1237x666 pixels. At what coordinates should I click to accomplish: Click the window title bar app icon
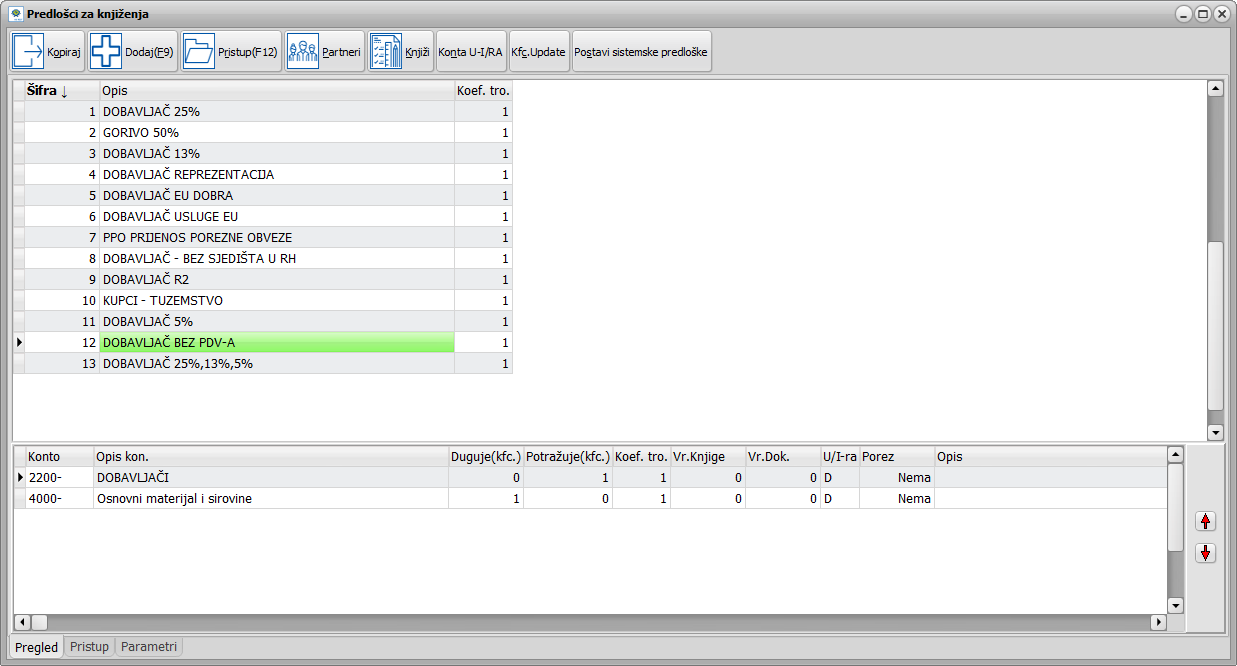click(15, 14)
